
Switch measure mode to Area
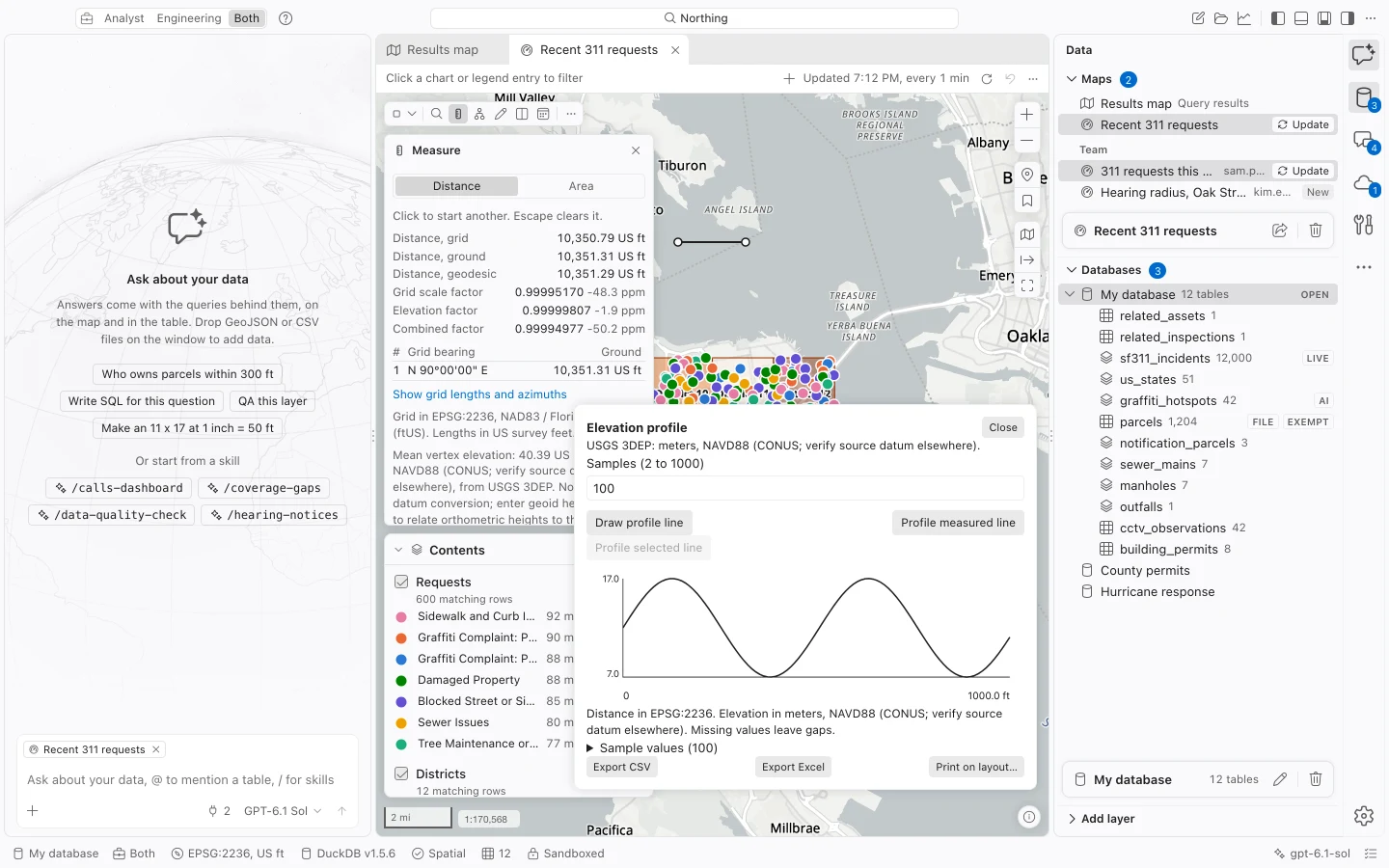[x=581, y=186]
